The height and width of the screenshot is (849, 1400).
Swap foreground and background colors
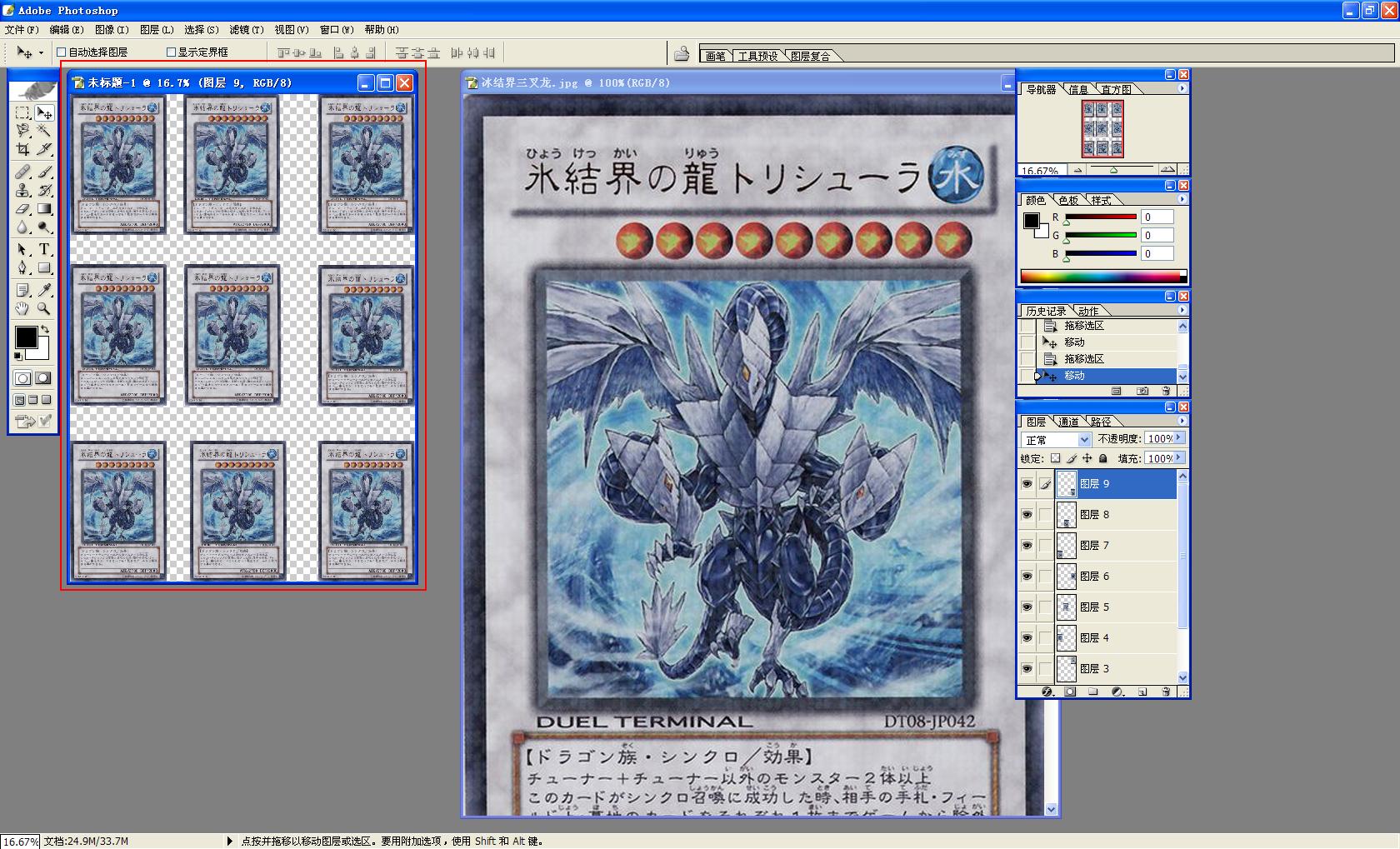click(45, 329)
